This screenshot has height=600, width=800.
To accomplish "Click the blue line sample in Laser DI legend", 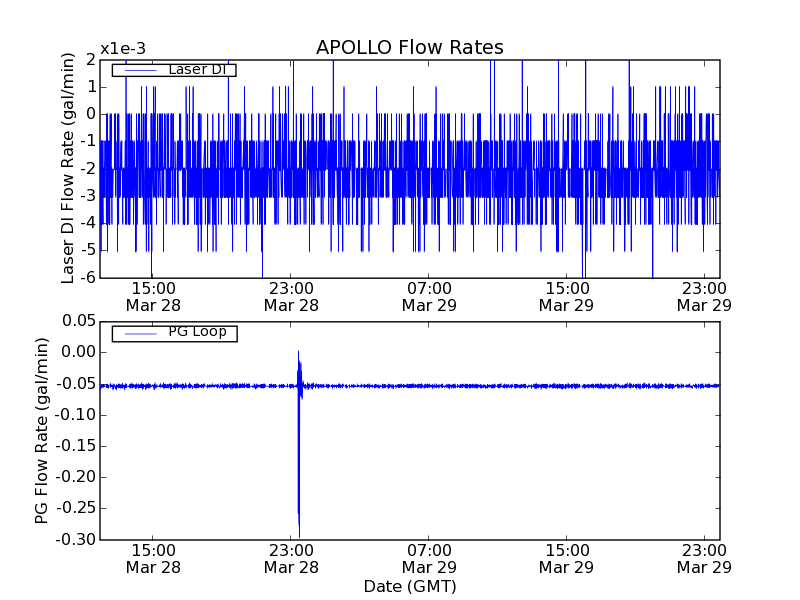I will pos(138,70).
